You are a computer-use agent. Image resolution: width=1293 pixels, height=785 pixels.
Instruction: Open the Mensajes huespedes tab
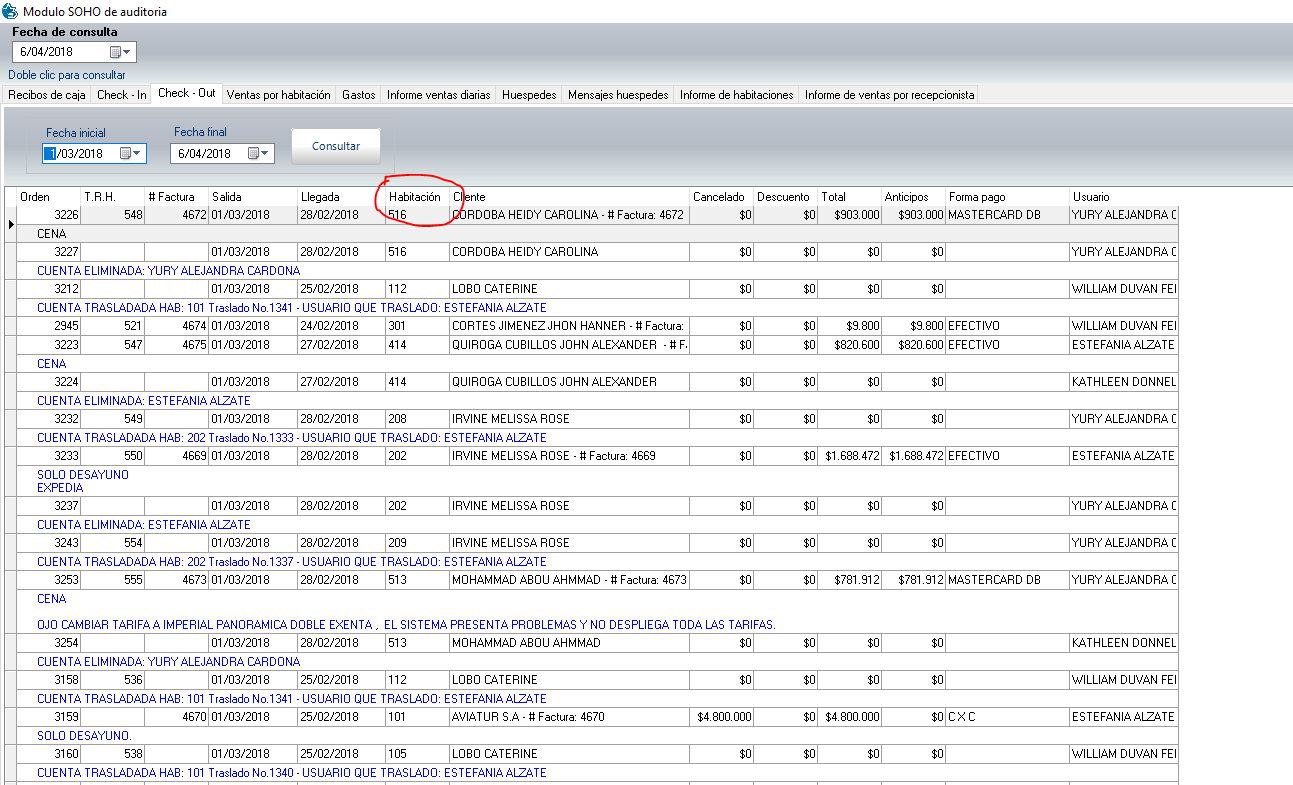coord(618,95)
